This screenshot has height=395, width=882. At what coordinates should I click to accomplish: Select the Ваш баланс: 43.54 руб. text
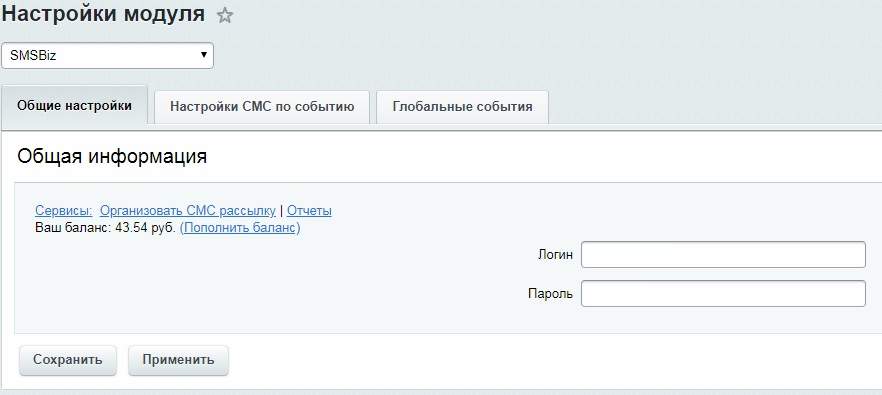[x=106, y=228]
